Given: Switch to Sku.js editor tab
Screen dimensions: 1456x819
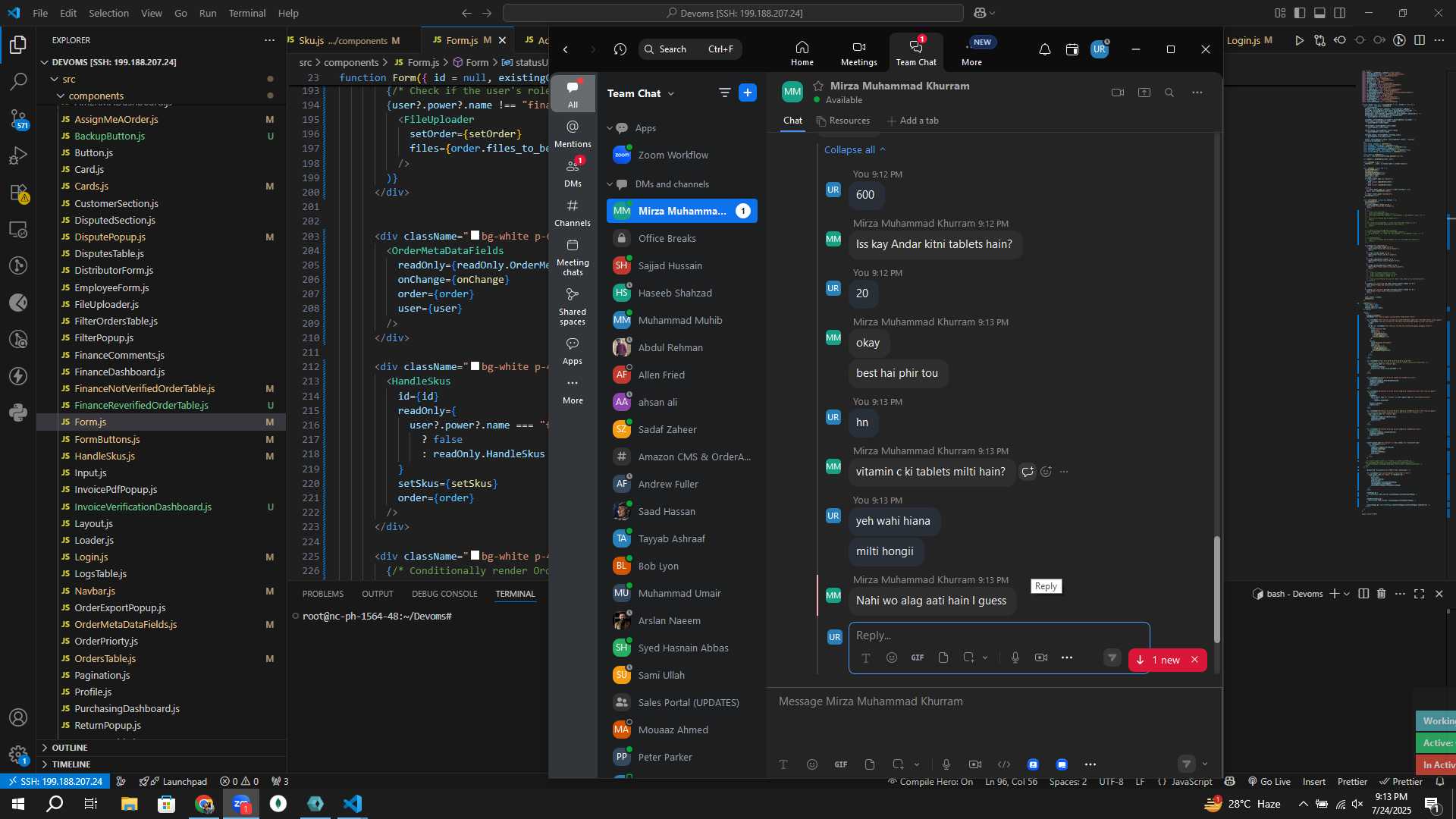Looking at the screenshot, I should pos(344,40).
